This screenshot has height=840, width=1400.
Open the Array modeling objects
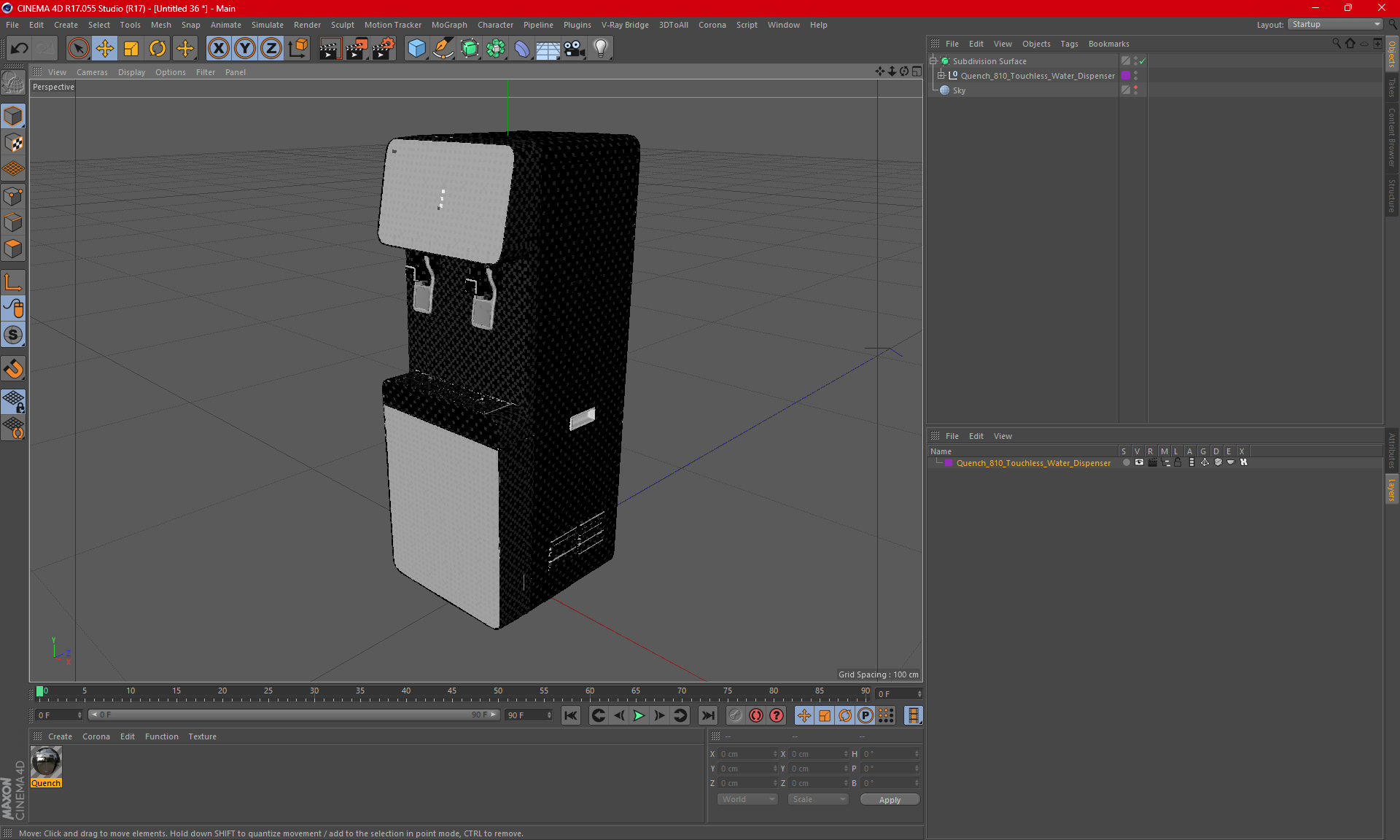(496, 48)
